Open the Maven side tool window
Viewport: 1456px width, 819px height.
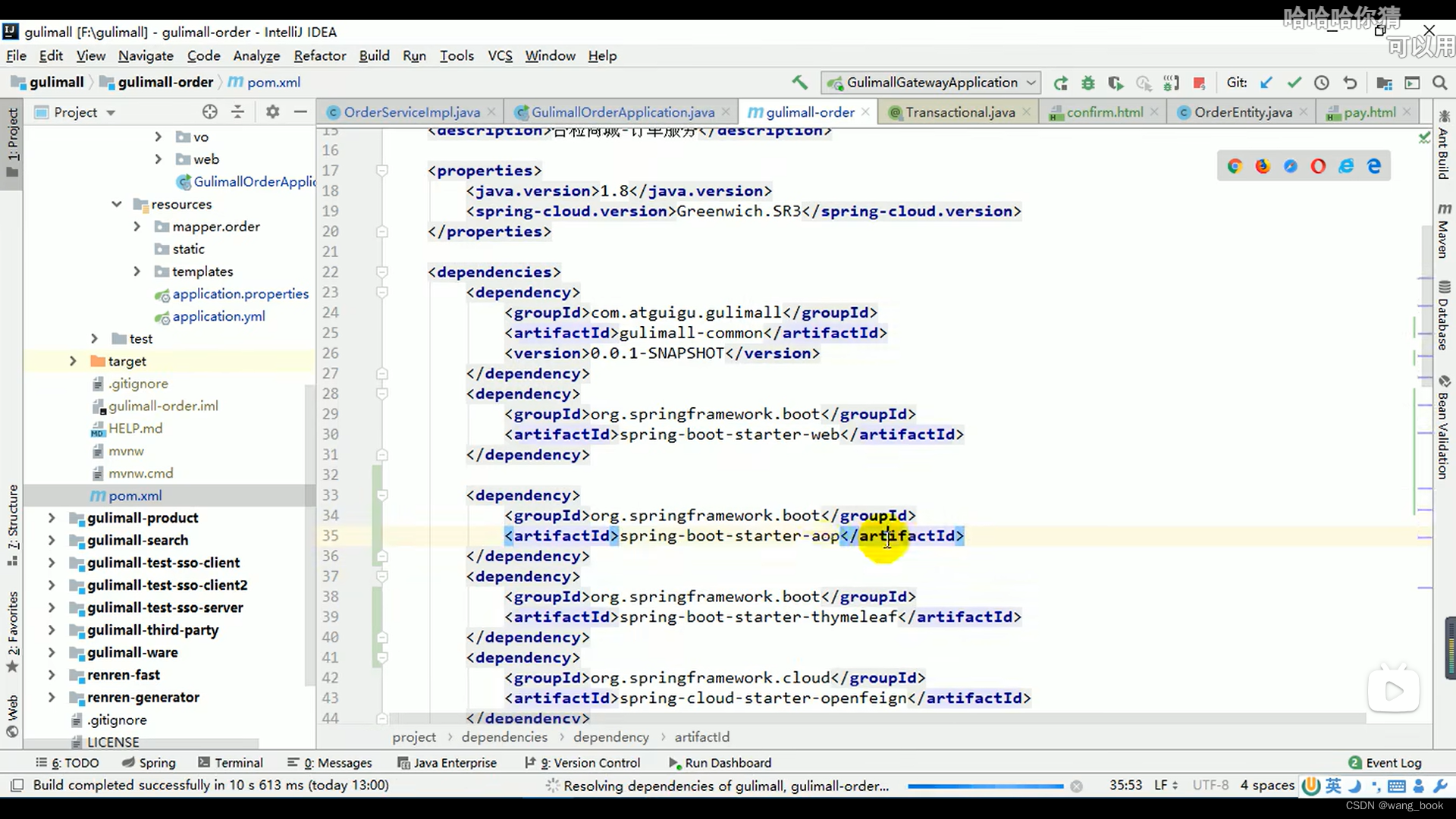click(x=1444, y=231)
